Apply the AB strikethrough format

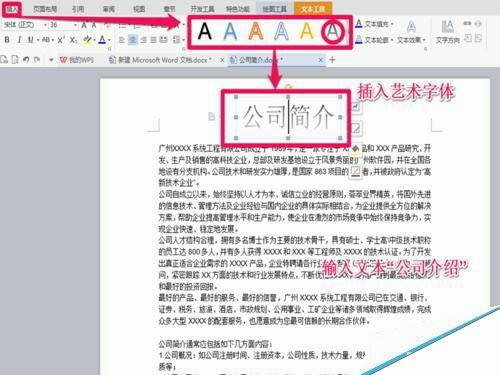click(x=46, y=40)
